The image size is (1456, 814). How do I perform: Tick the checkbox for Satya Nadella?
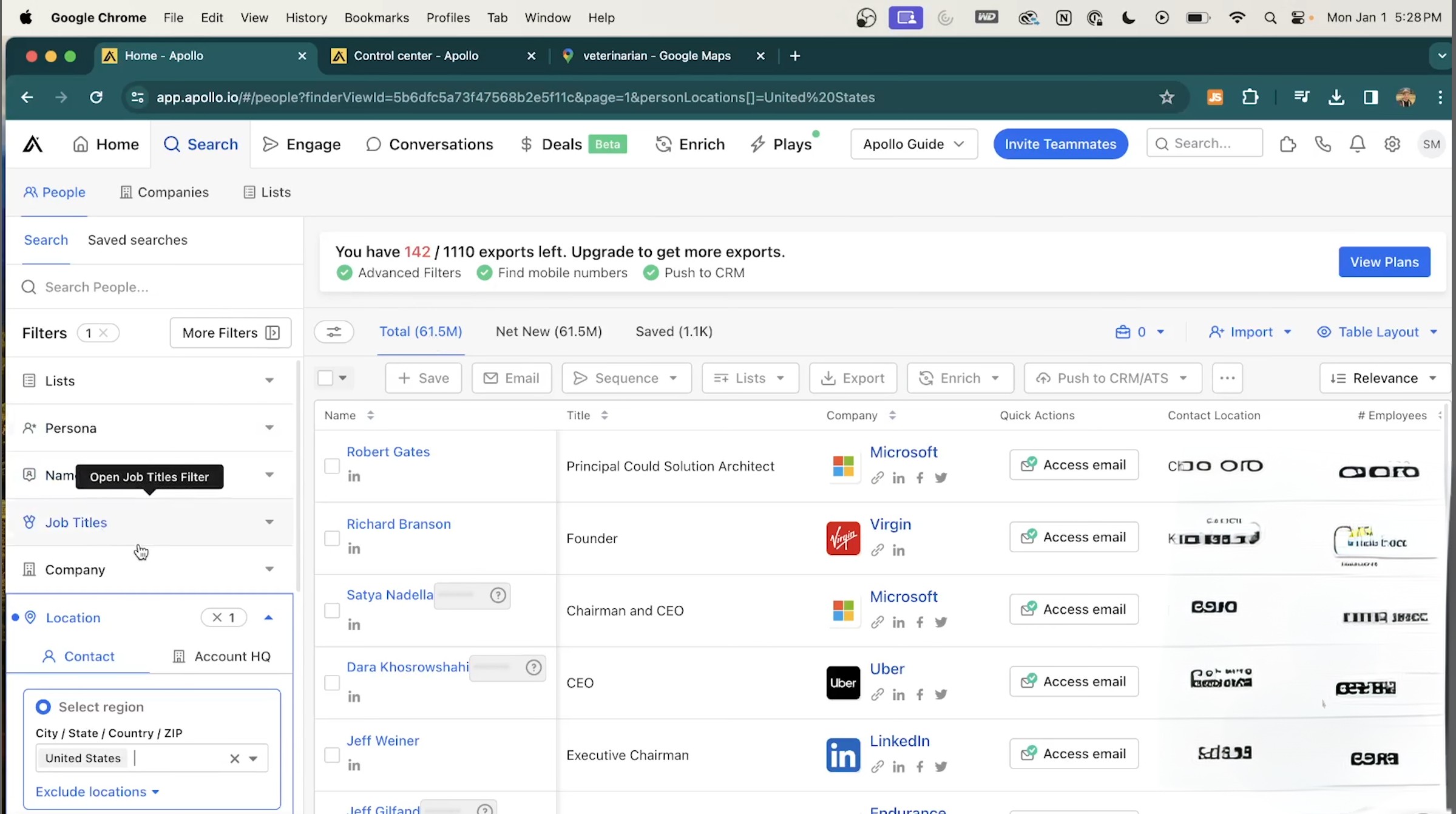[x=332, y=611]
